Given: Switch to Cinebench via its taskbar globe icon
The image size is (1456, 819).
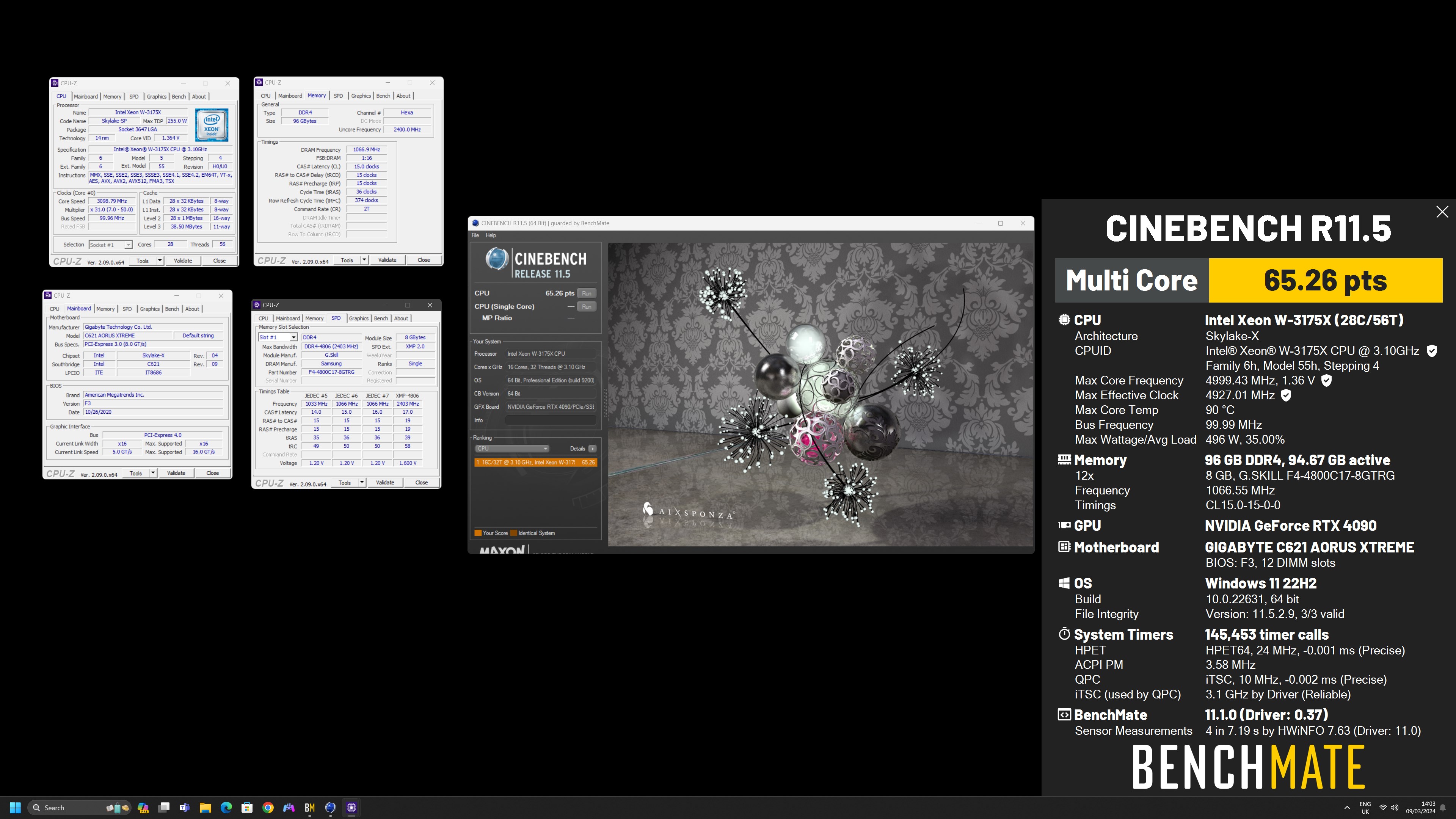Looking at the screenshot, I should (x=331, y=807).
